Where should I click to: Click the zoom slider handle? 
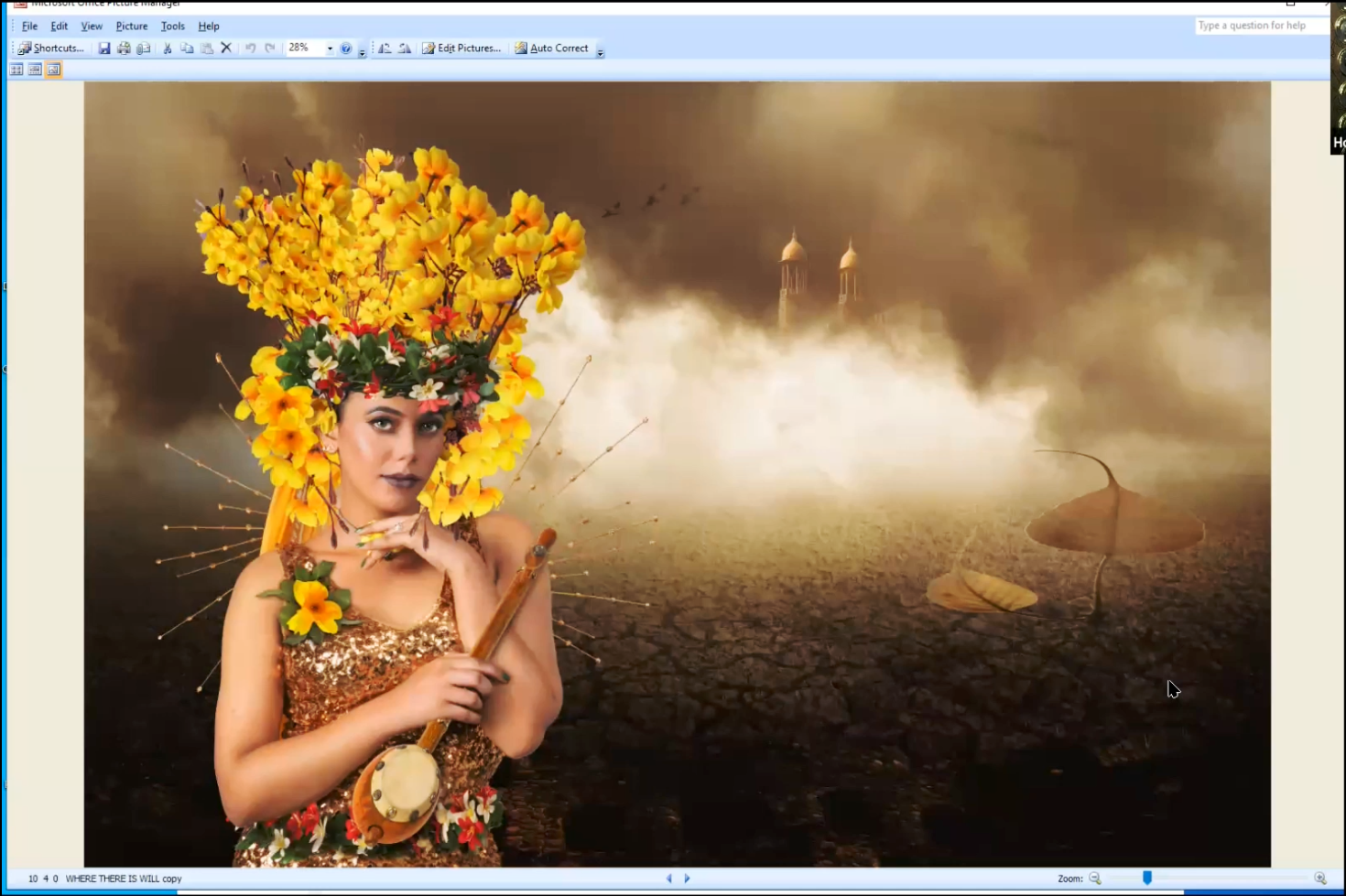(x=1147, y=879)
